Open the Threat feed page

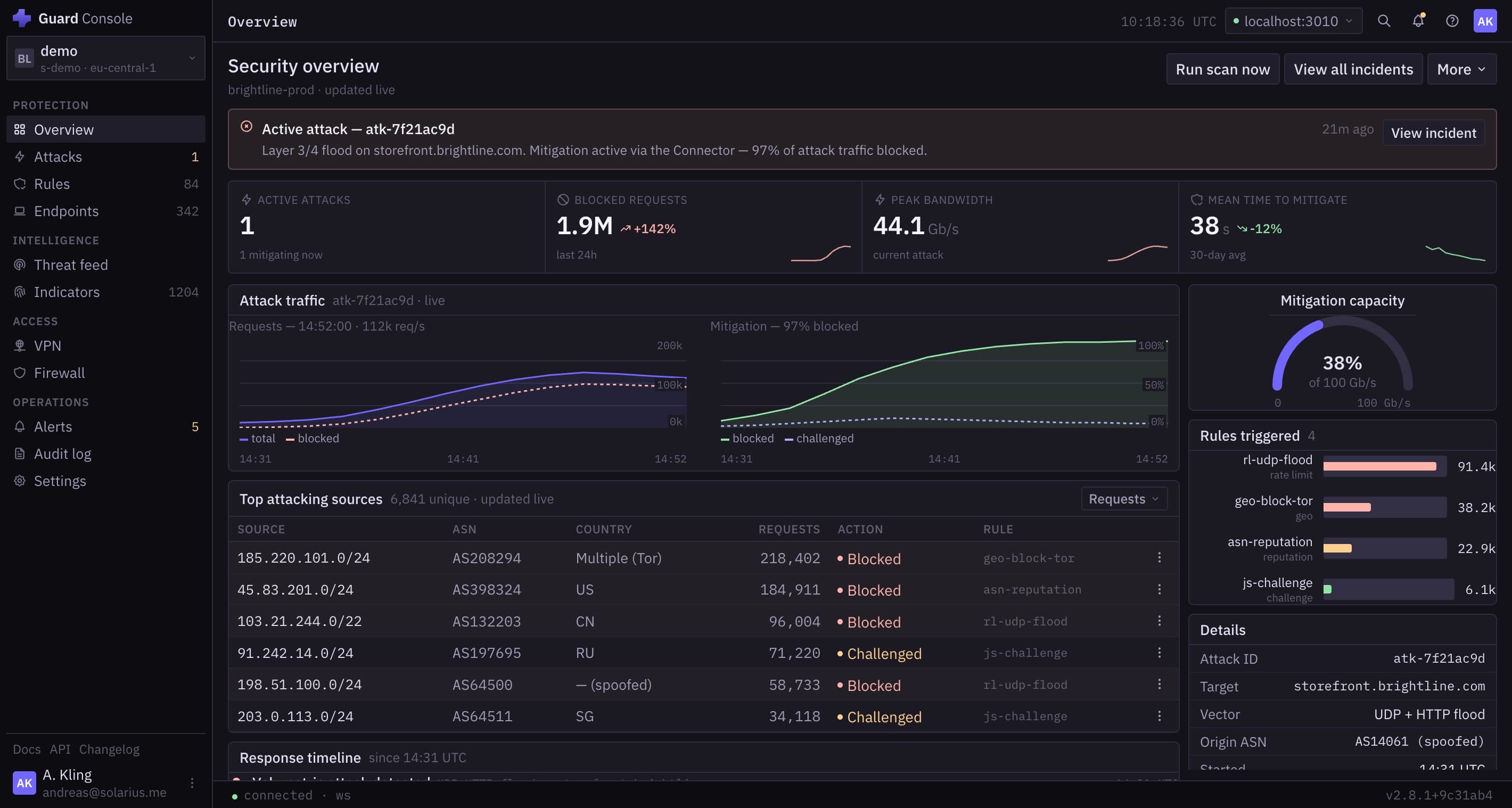(105, 265)
